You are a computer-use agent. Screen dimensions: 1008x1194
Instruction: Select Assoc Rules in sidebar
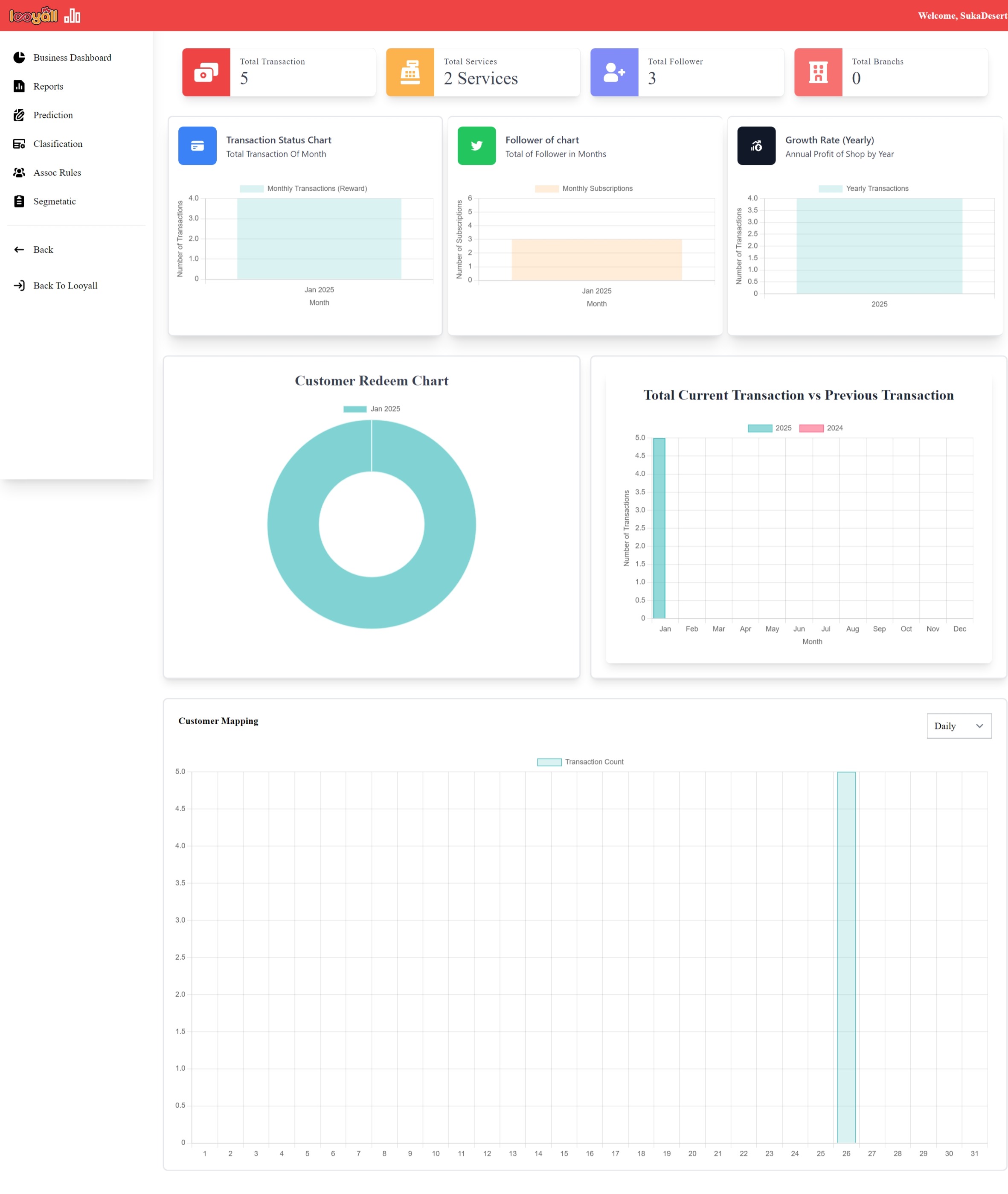[57, 172]
